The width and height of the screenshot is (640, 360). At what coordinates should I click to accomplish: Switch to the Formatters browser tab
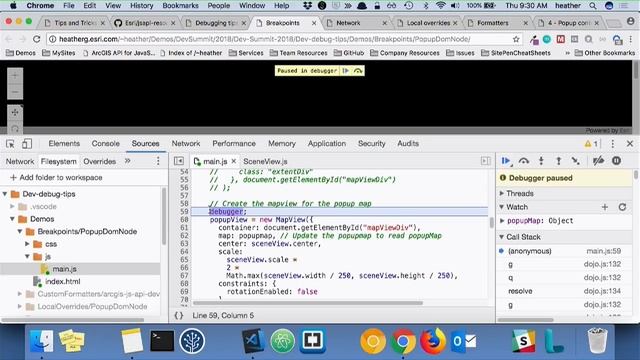tap(493, 23)
